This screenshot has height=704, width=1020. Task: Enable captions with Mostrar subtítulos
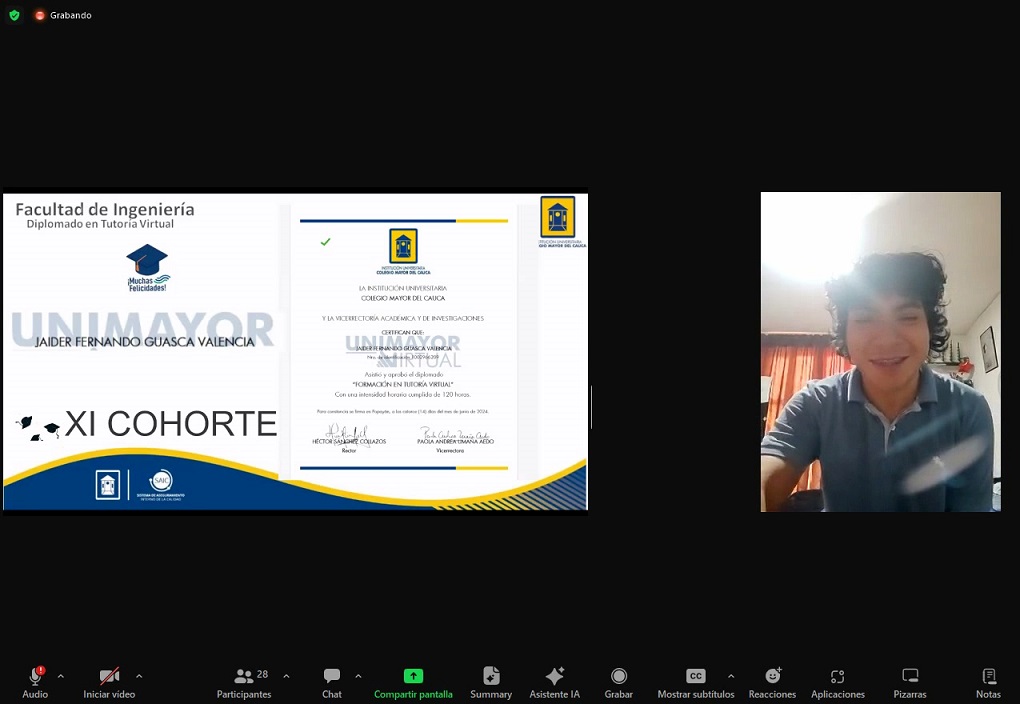pos(695,683)
